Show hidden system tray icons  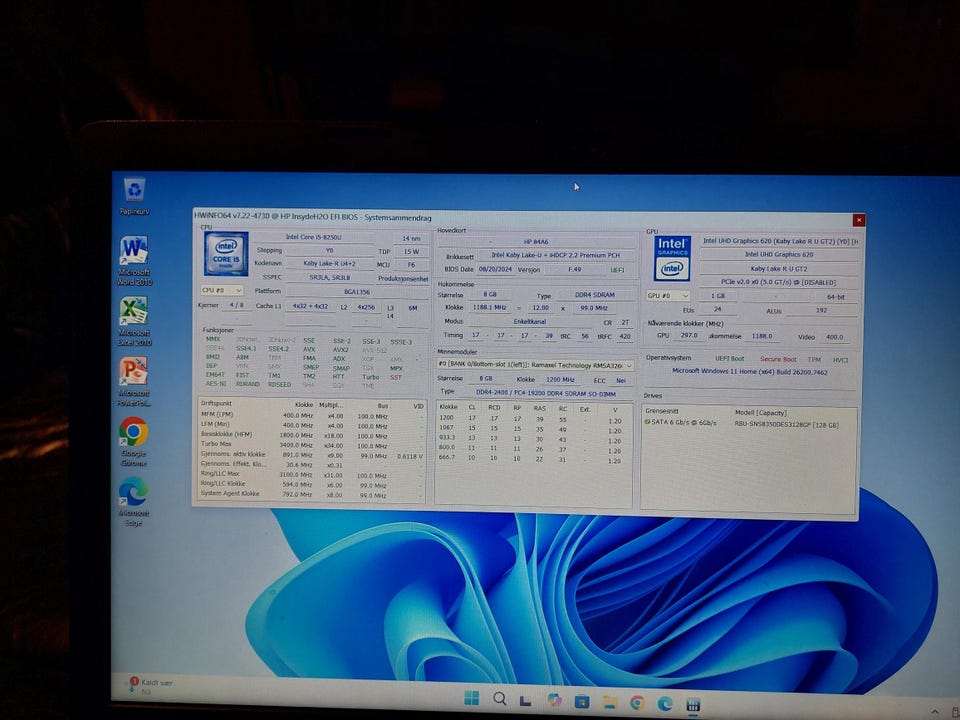(935, 711)
